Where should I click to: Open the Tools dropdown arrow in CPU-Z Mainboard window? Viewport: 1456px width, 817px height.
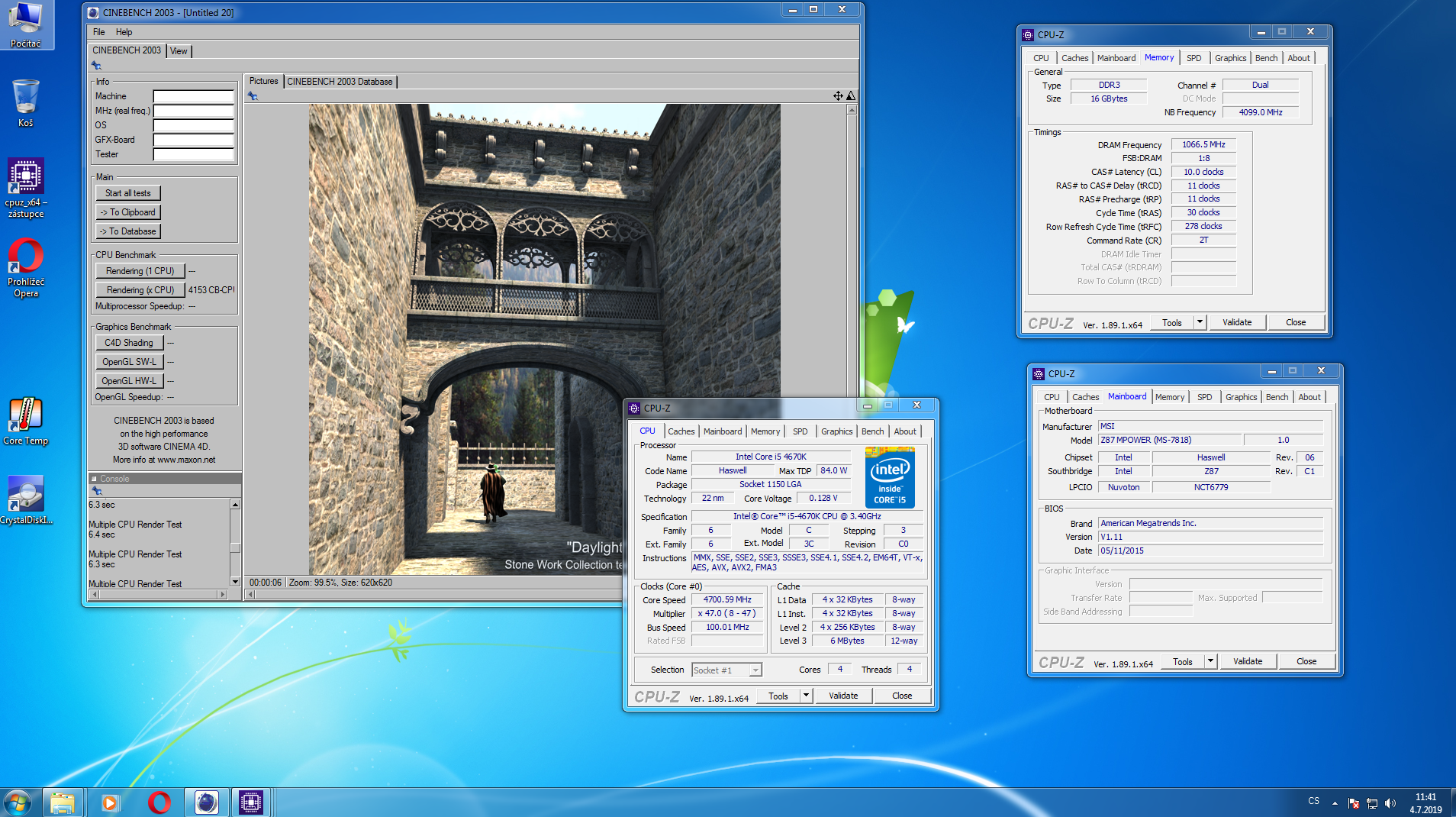(1210, 661)
